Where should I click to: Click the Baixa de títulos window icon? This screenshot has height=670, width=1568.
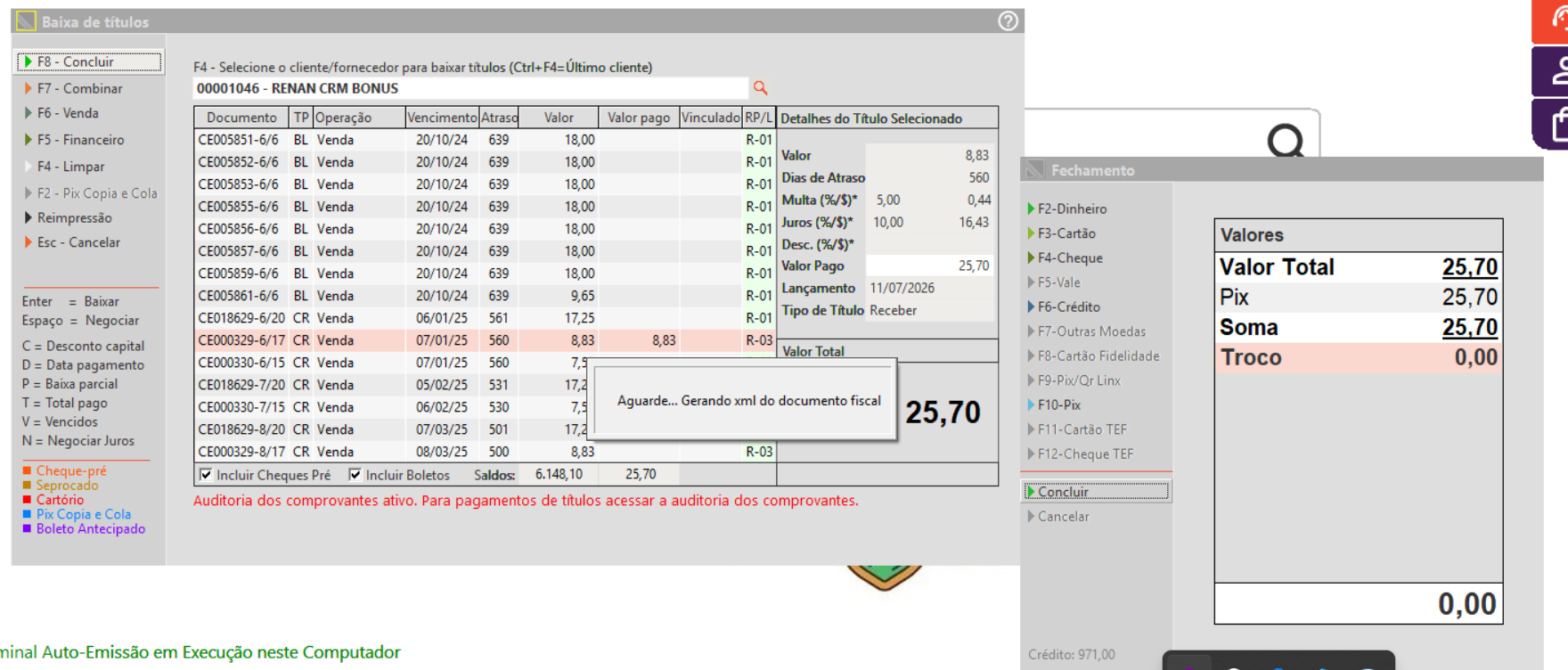point(27,21)
